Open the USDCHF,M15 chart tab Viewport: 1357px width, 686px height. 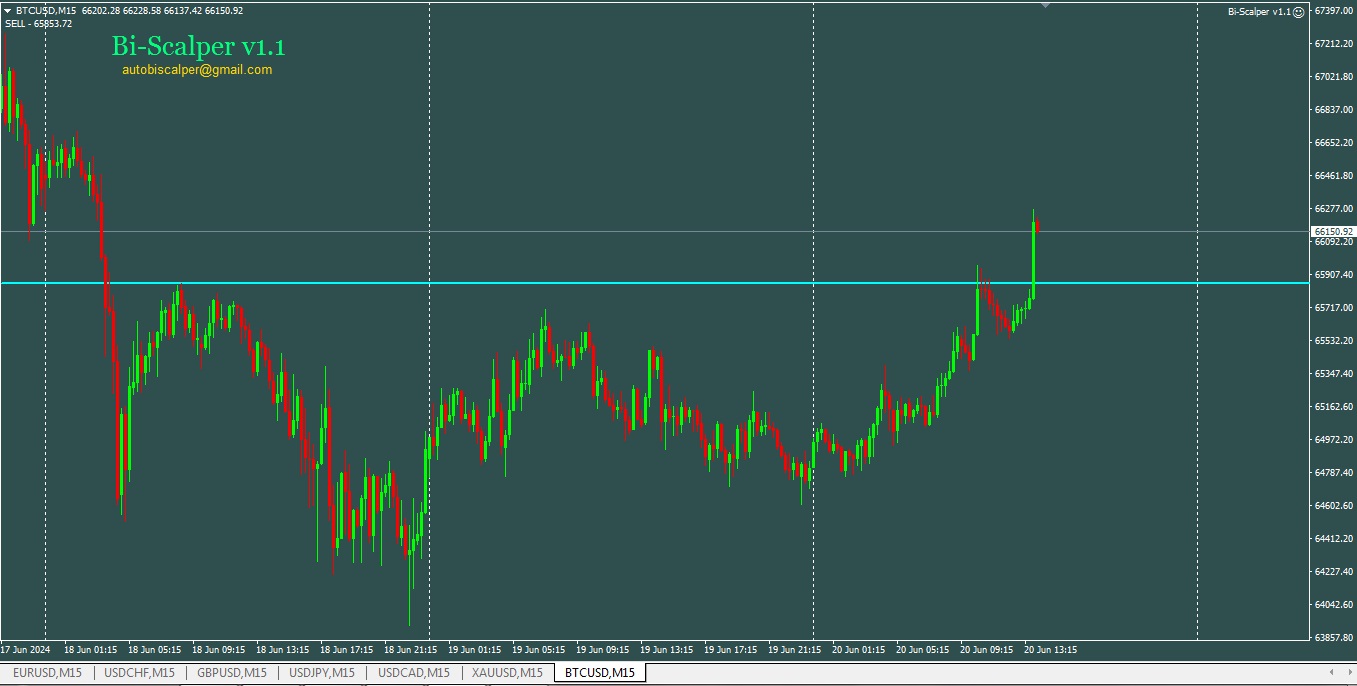[x=139, y=673]
